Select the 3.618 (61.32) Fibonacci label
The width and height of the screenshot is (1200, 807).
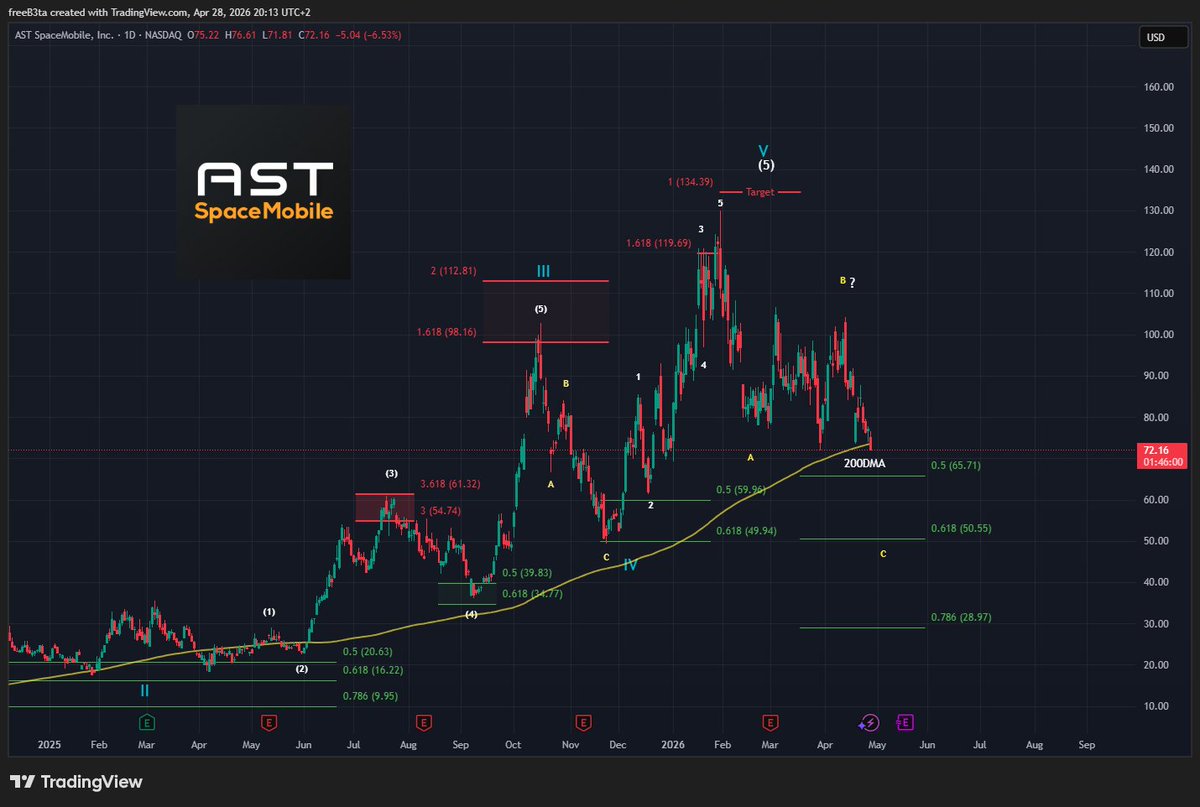point(449,484)
